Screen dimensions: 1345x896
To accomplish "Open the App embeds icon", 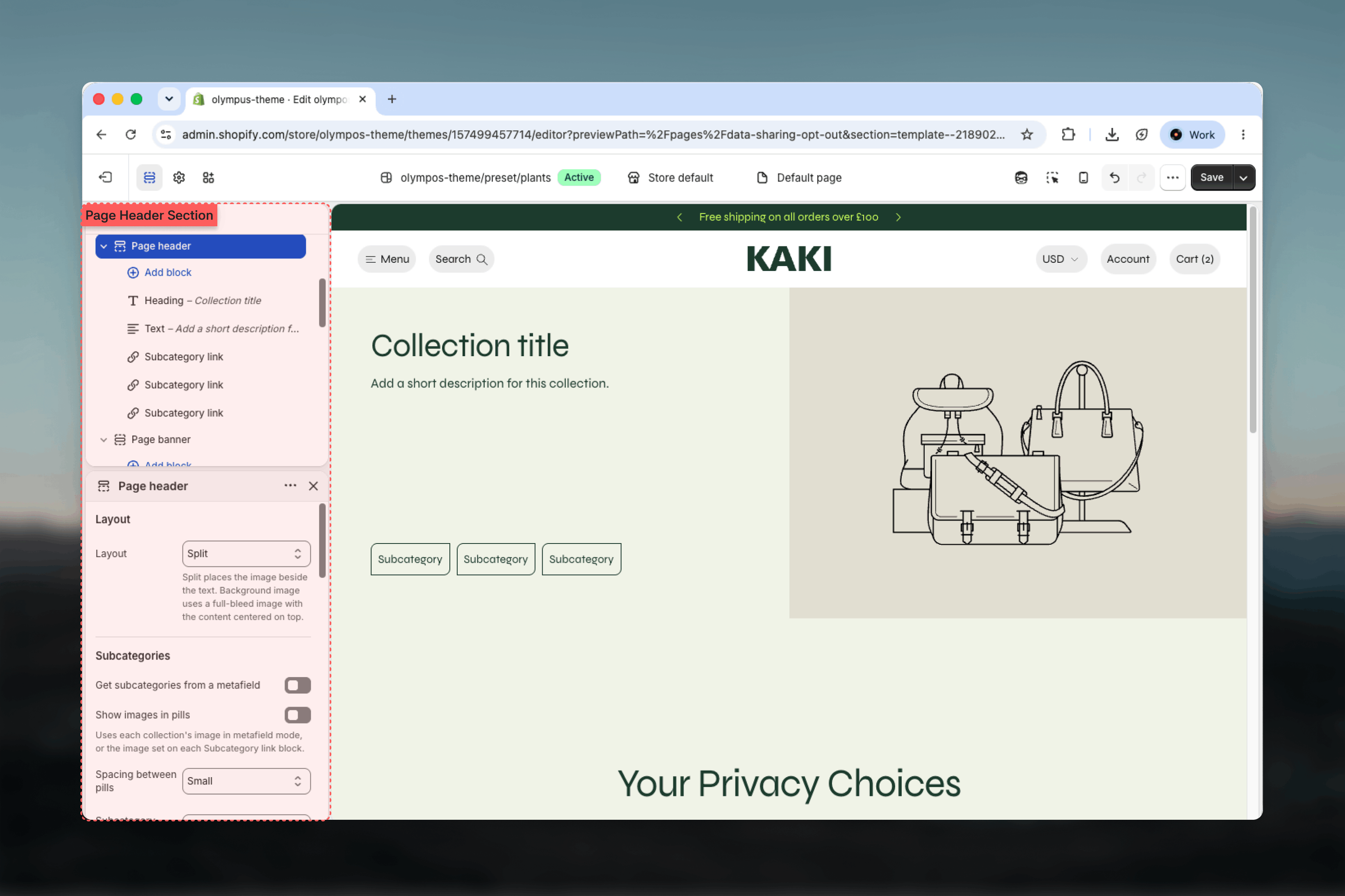I will (209, 177).
